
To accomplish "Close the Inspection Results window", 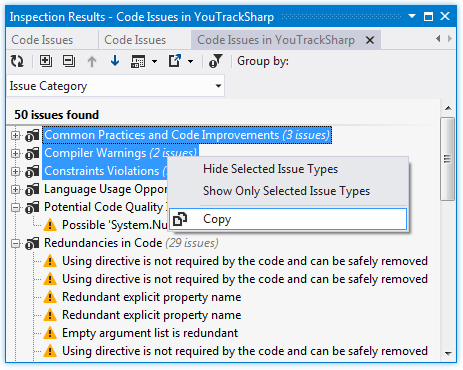I will (445, 16).
